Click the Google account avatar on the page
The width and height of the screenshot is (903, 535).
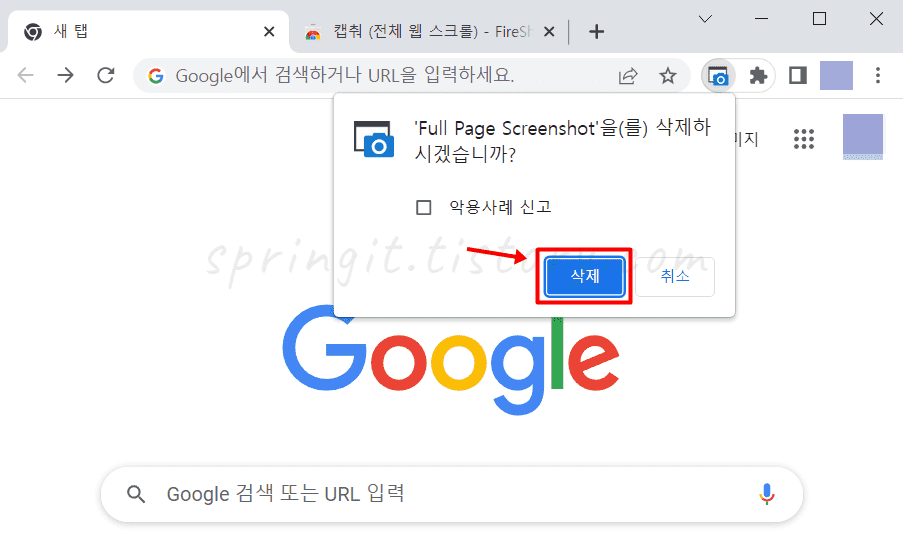pos(863,136)
